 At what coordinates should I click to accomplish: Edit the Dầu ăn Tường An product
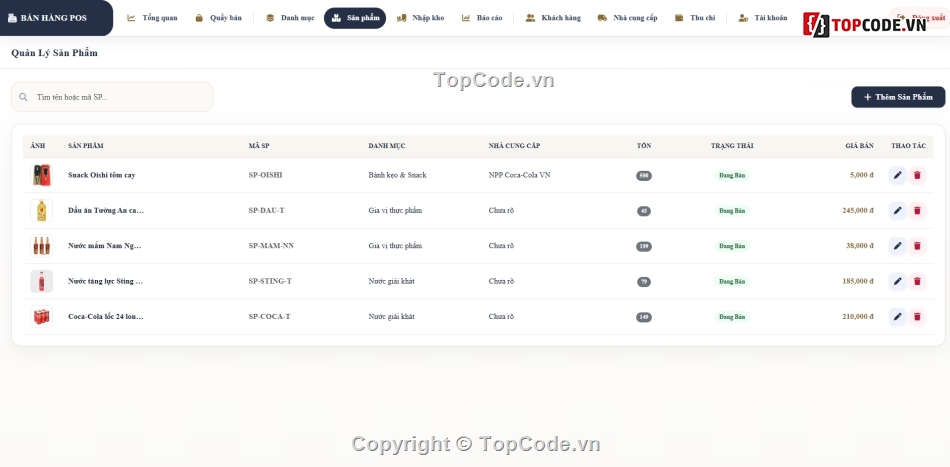[x=897, y=211]
